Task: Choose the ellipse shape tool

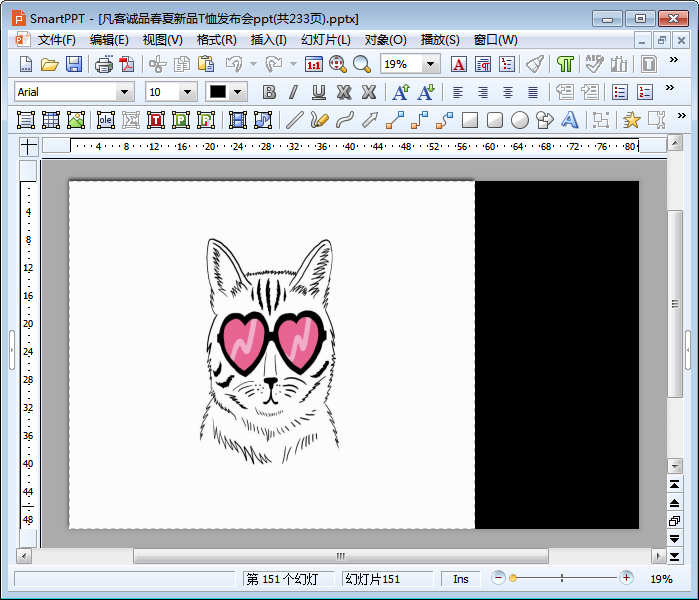Action: pyautogui.click(x=520, y=120)
